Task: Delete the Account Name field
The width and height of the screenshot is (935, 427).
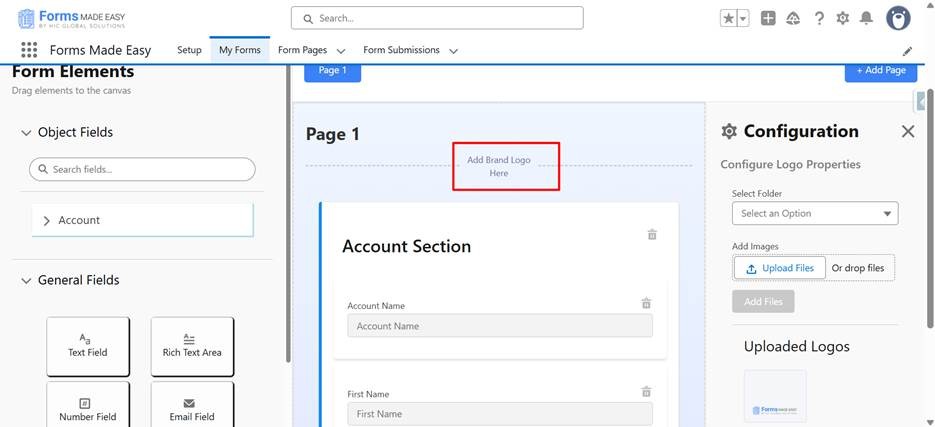Action: pyautogui.click(x=646, y=303)
